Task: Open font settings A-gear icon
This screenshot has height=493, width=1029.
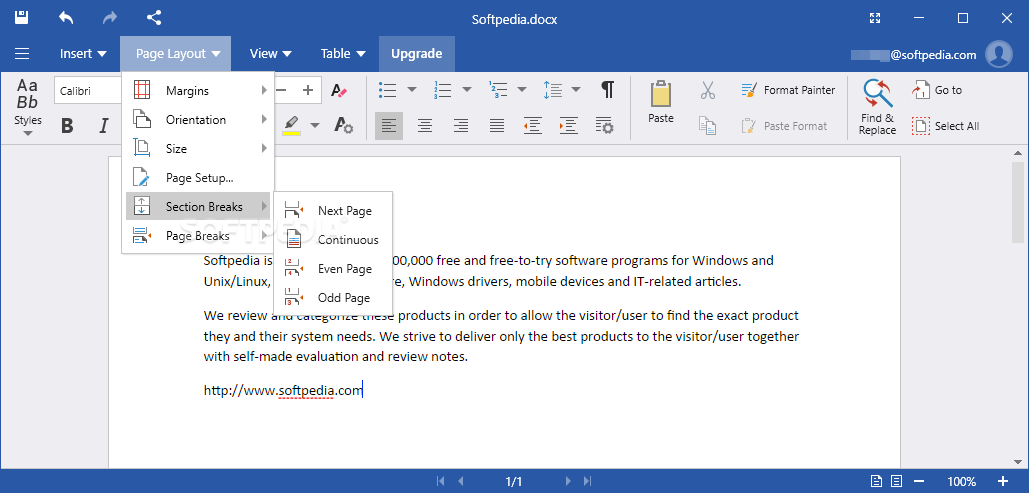Action: coord(343,125)
